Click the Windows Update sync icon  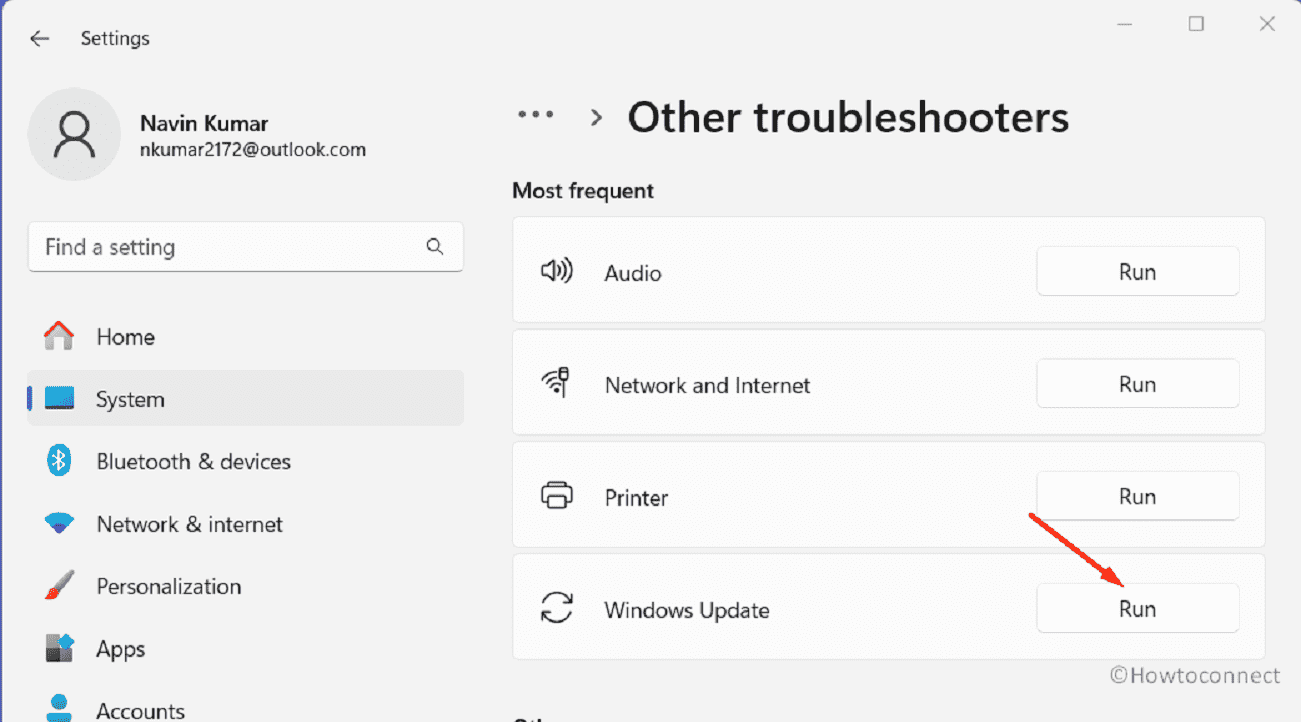coord(556,609)
